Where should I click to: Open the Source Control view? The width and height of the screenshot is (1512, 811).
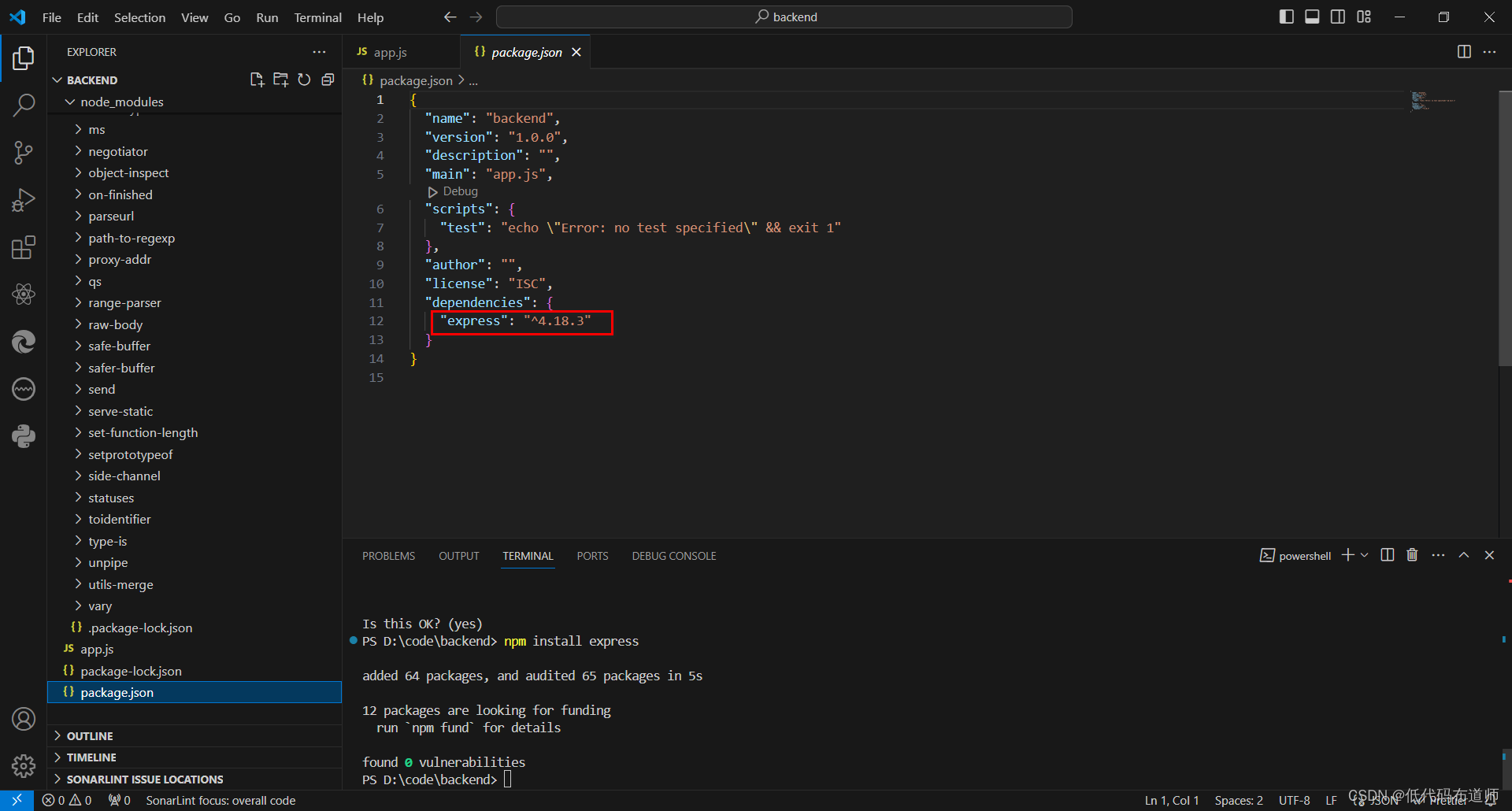pyautogui.click(x=24, y=153)
